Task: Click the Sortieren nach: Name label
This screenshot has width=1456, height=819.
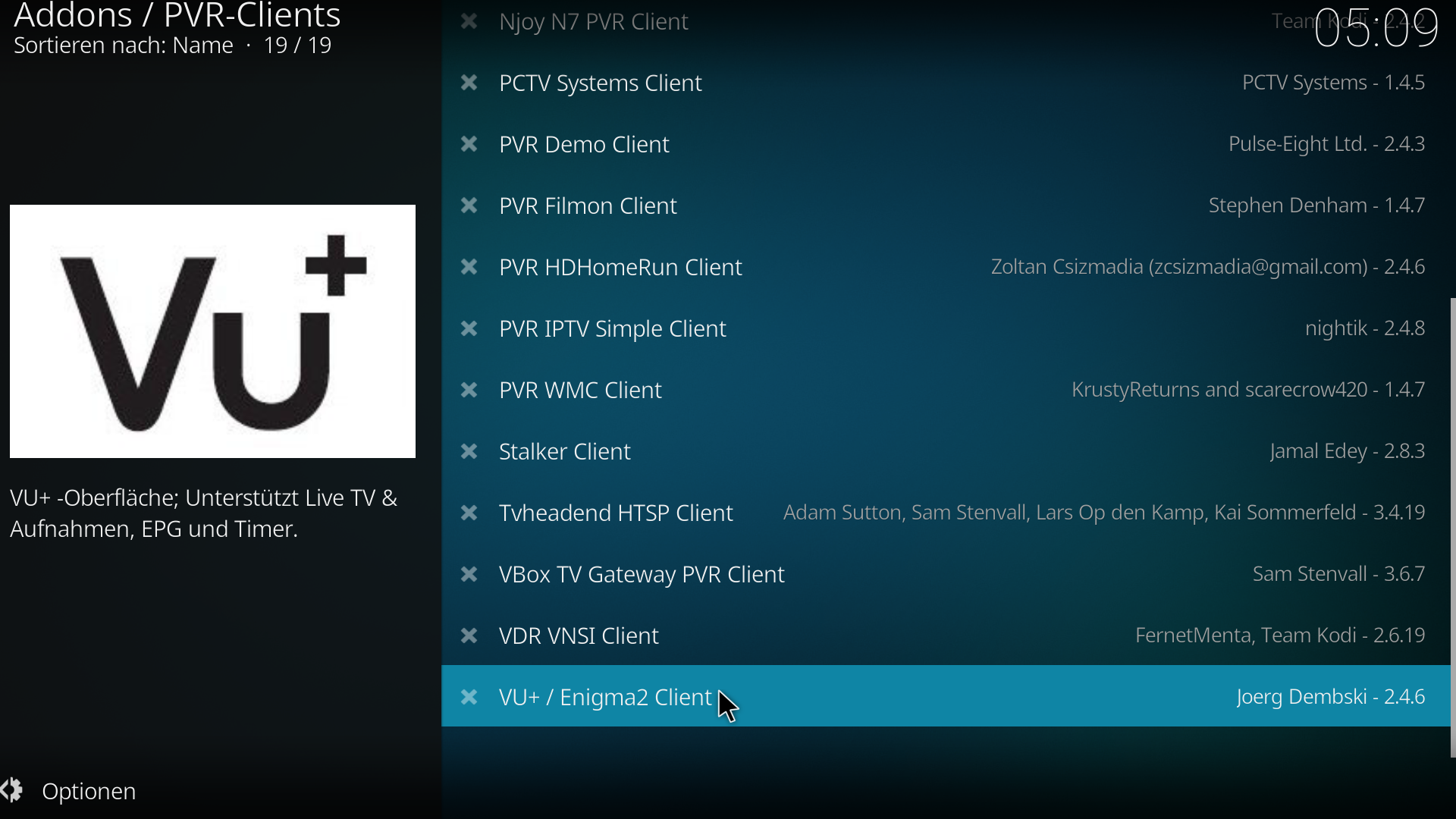Action: coord(124,45)
